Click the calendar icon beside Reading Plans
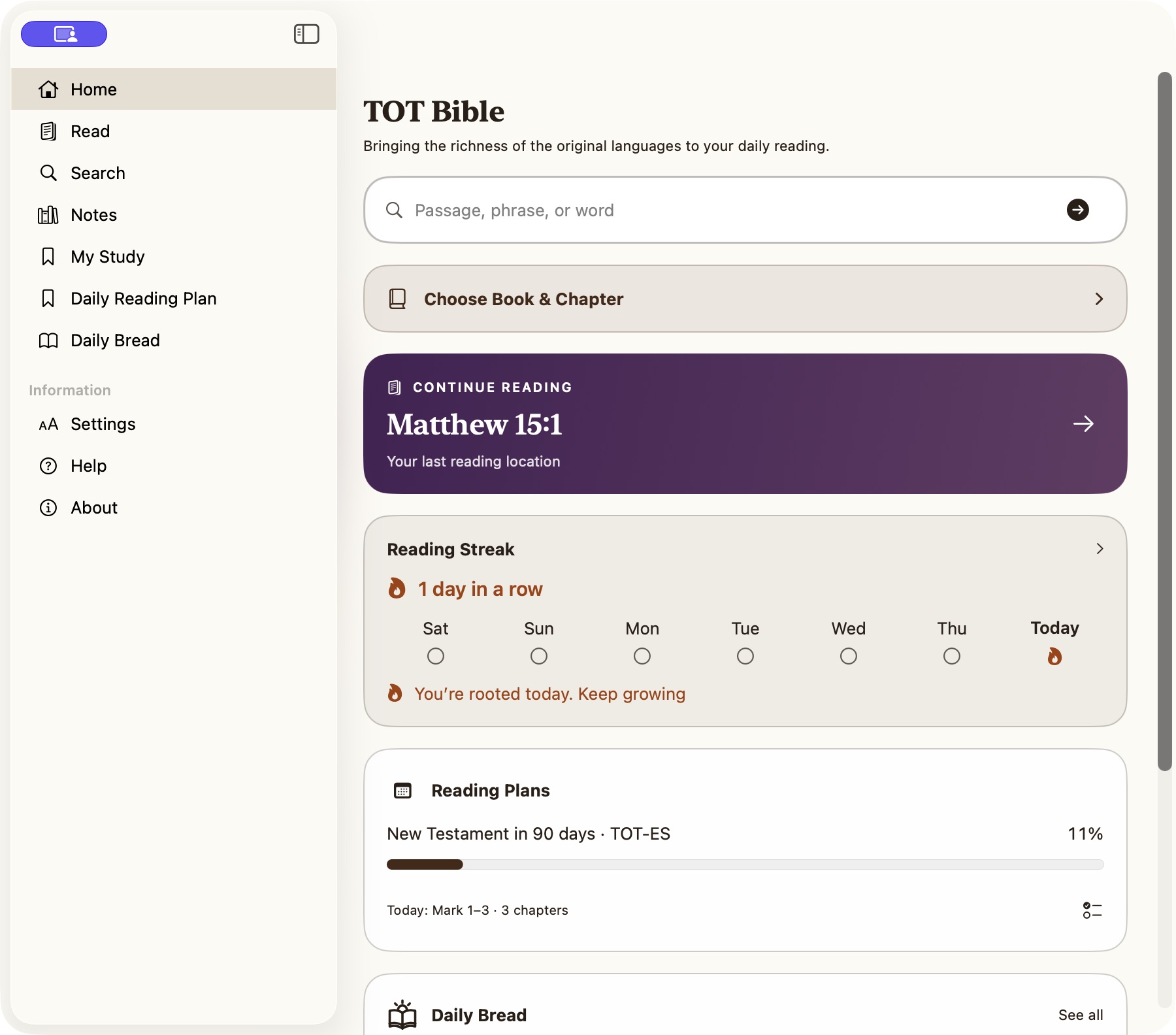1176x1035 pixels. [x=402, y=791]
